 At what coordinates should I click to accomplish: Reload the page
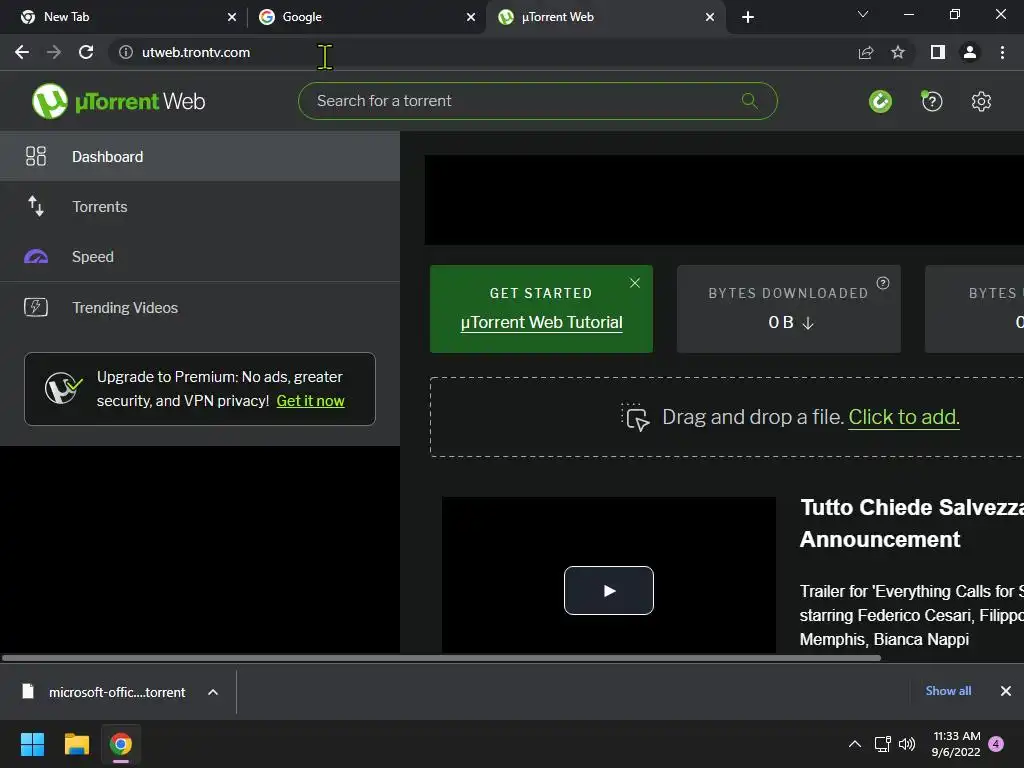click(86, 52)
